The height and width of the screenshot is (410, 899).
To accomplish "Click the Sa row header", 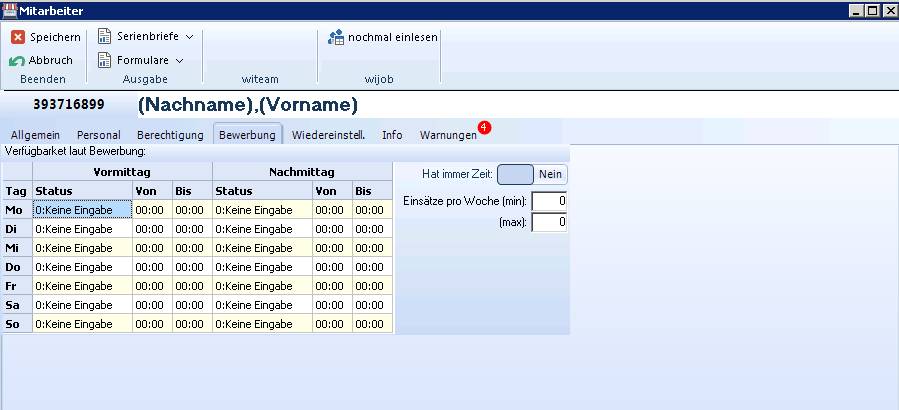I will pyautogui.click(x=18, y=304).
